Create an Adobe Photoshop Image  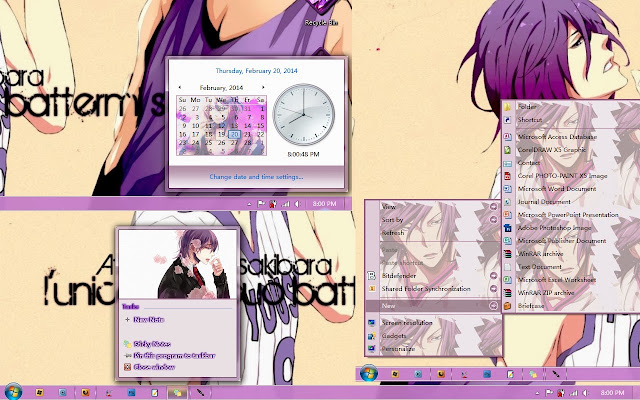click(571, 228)
